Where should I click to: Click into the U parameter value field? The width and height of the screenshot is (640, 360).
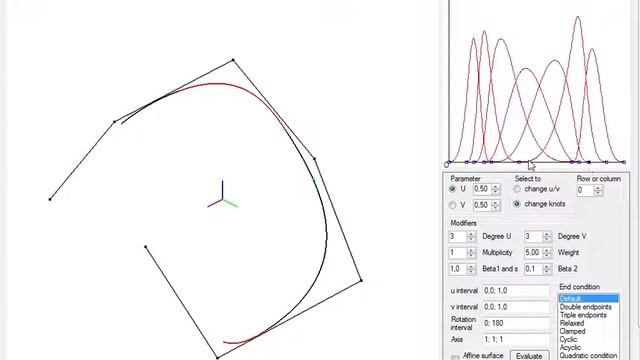coord(482,189)
